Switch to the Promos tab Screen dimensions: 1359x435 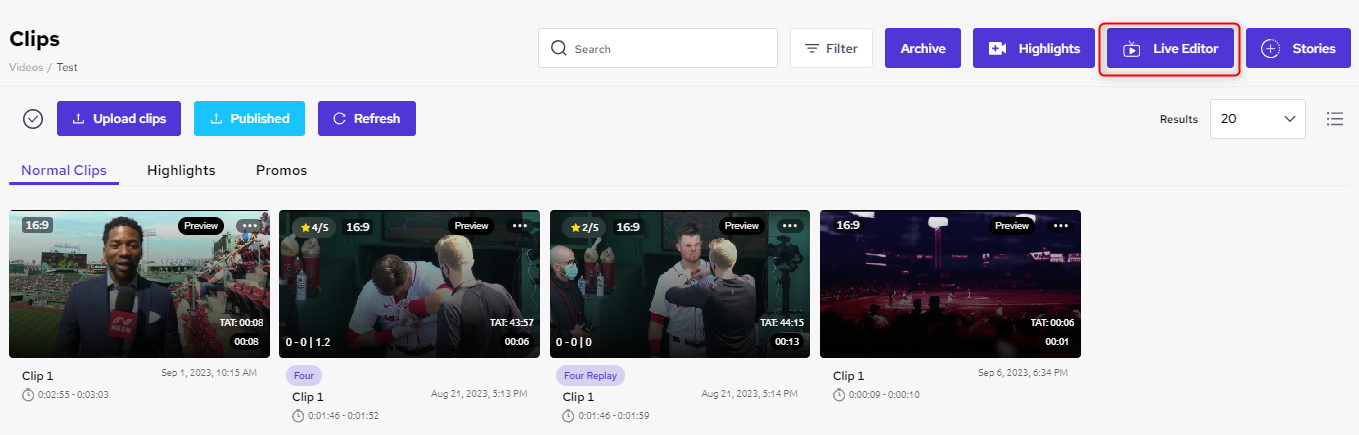pyautogui.click(x=281, y=170)
